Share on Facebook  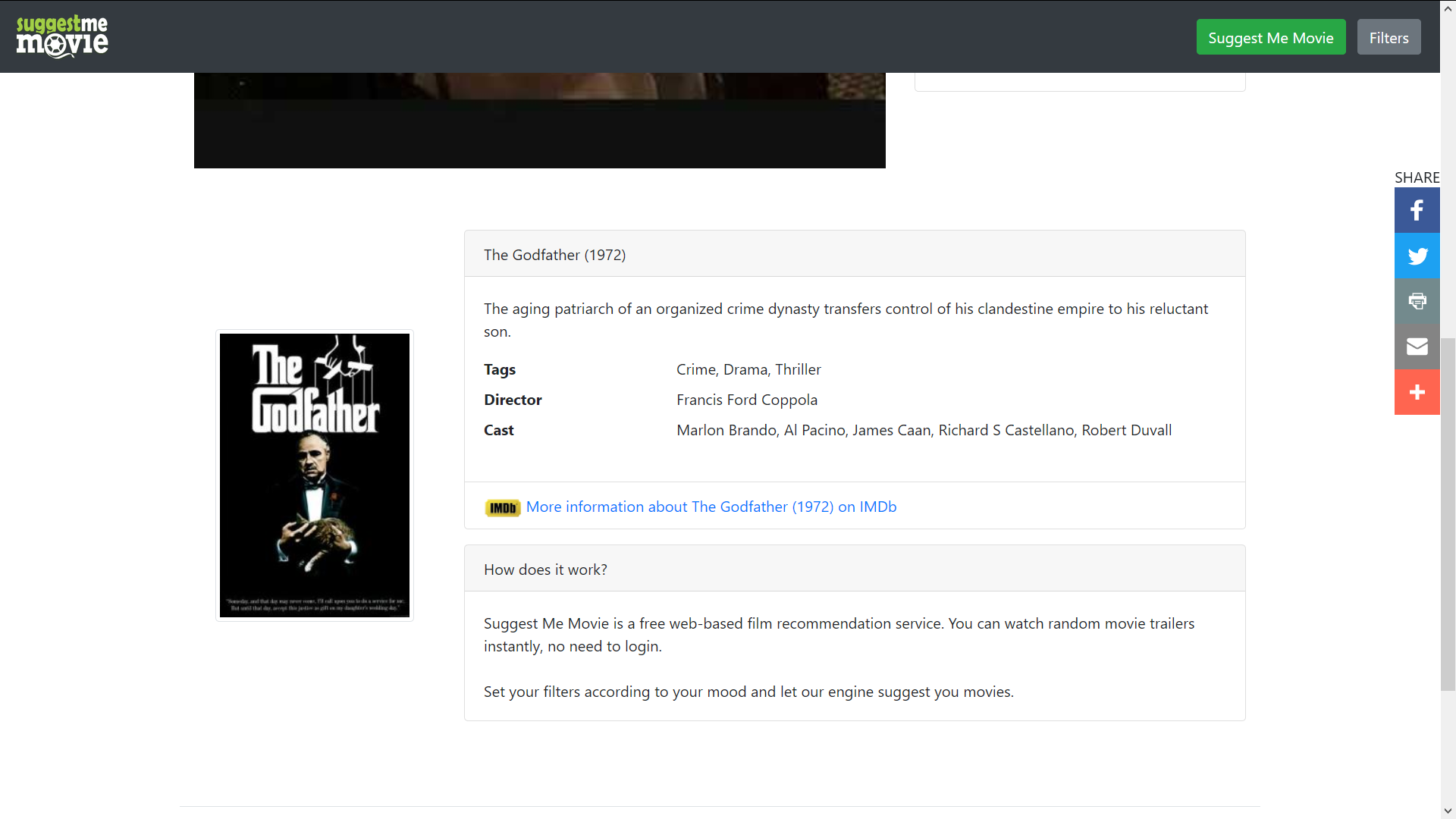click(x=1417, y=210)
